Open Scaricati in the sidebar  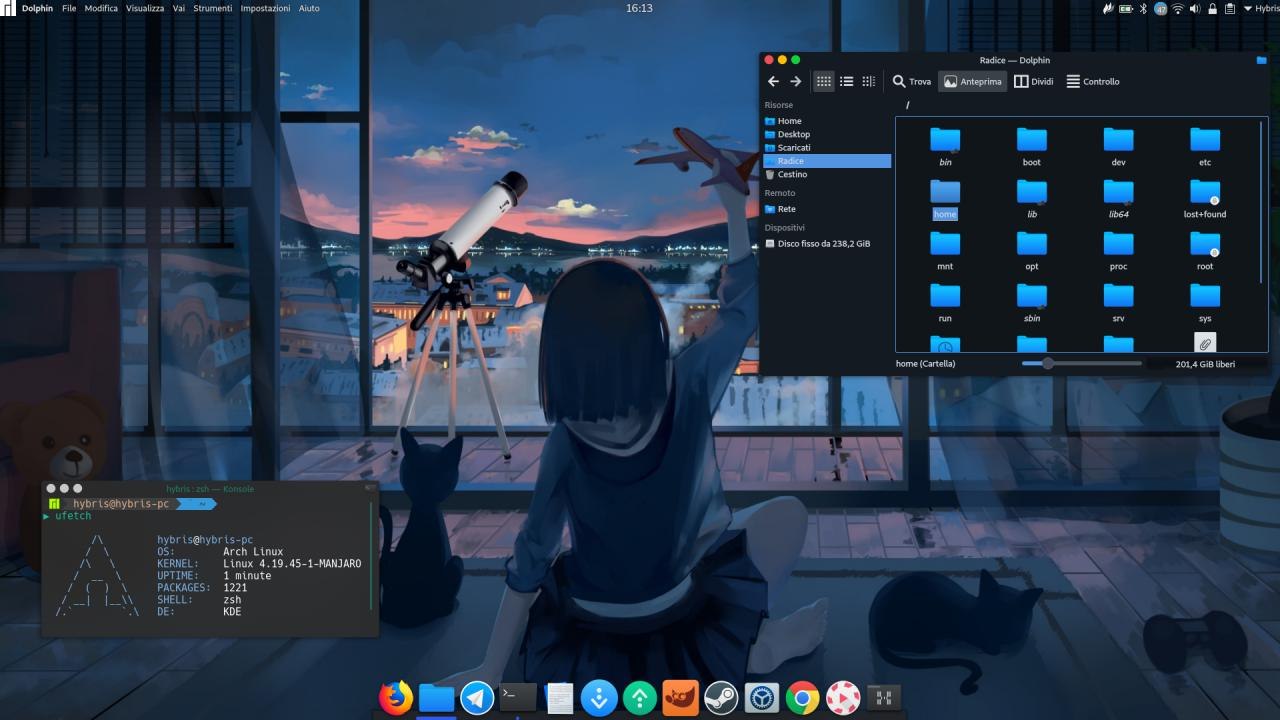(x=826, y=147)
